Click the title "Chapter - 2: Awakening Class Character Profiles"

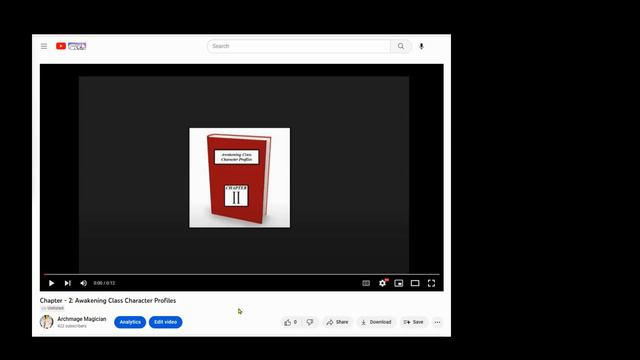pyautogui.click(x=108, y=300)
